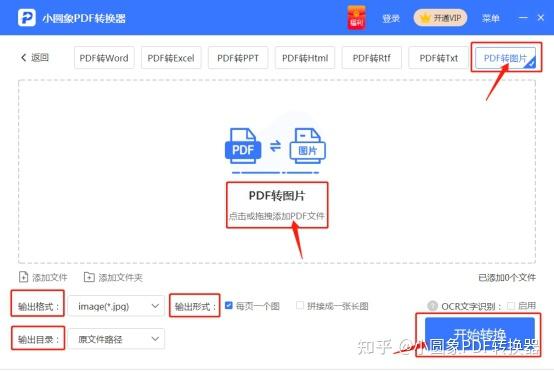The width and height of the screenshot is (554, 371).
Task: Minimize the converter window
Action: [523, 18]
